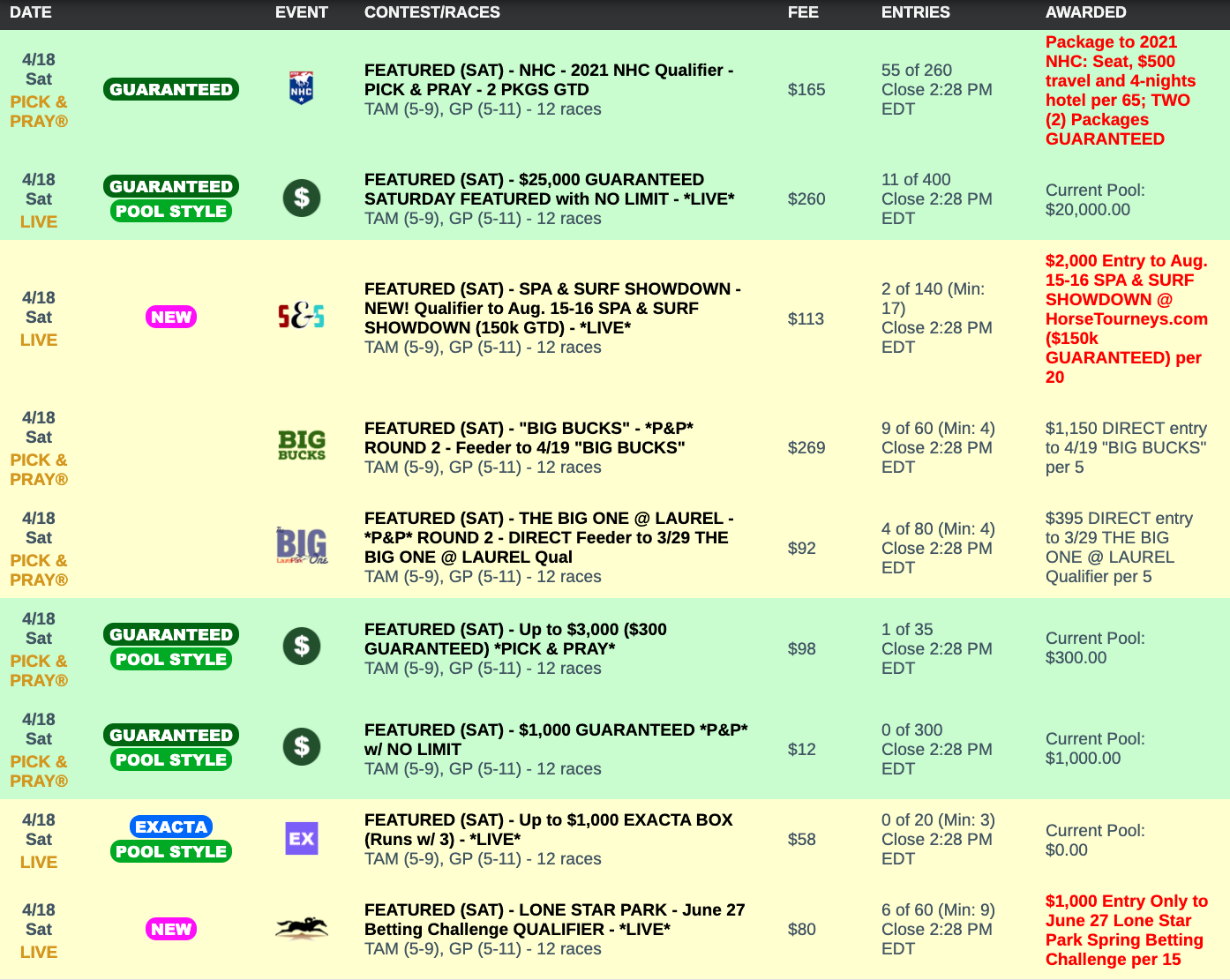The image size is (1230, 980).
Task: Click POOL STYLE badge on Exacta Box row
Action: [x=171, y=851]
